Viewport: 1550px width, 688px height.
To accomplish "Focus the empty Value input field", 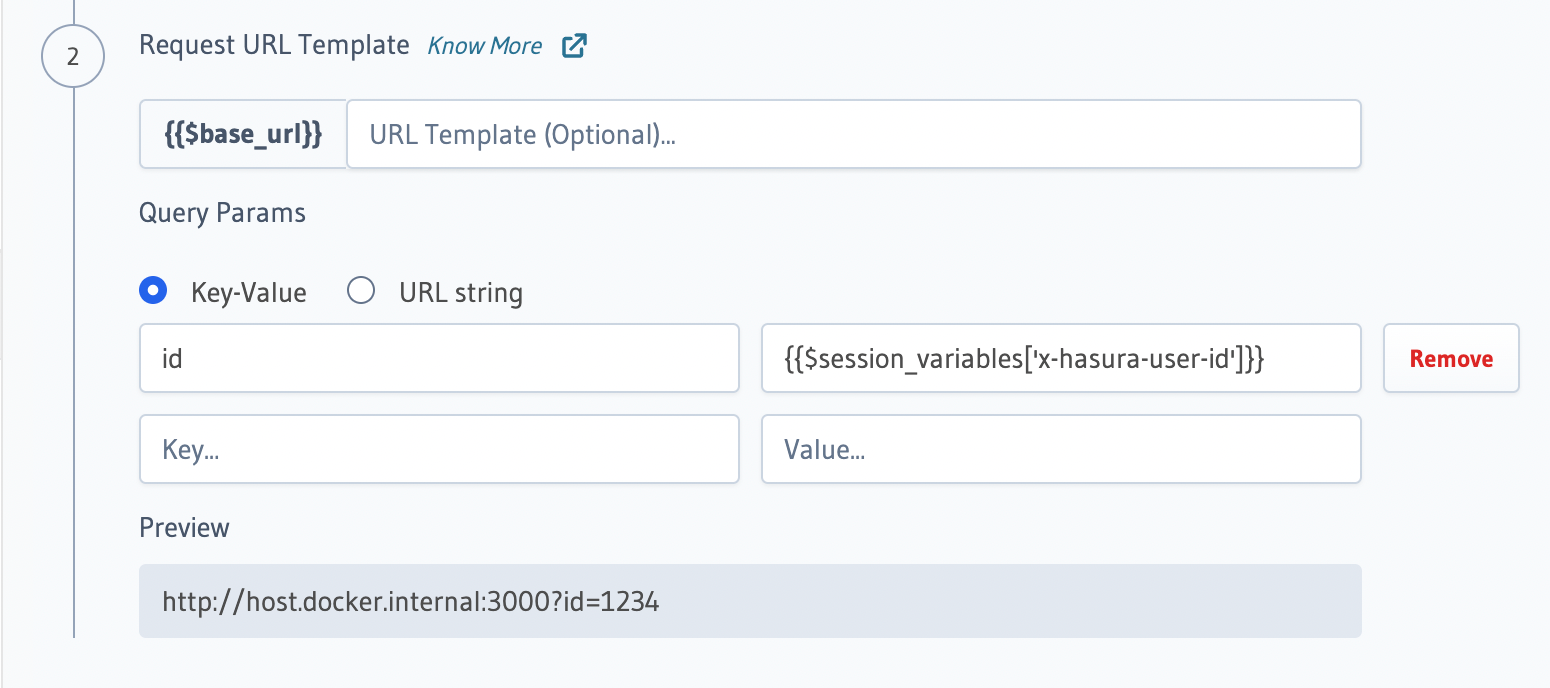I will (1061, 449).
